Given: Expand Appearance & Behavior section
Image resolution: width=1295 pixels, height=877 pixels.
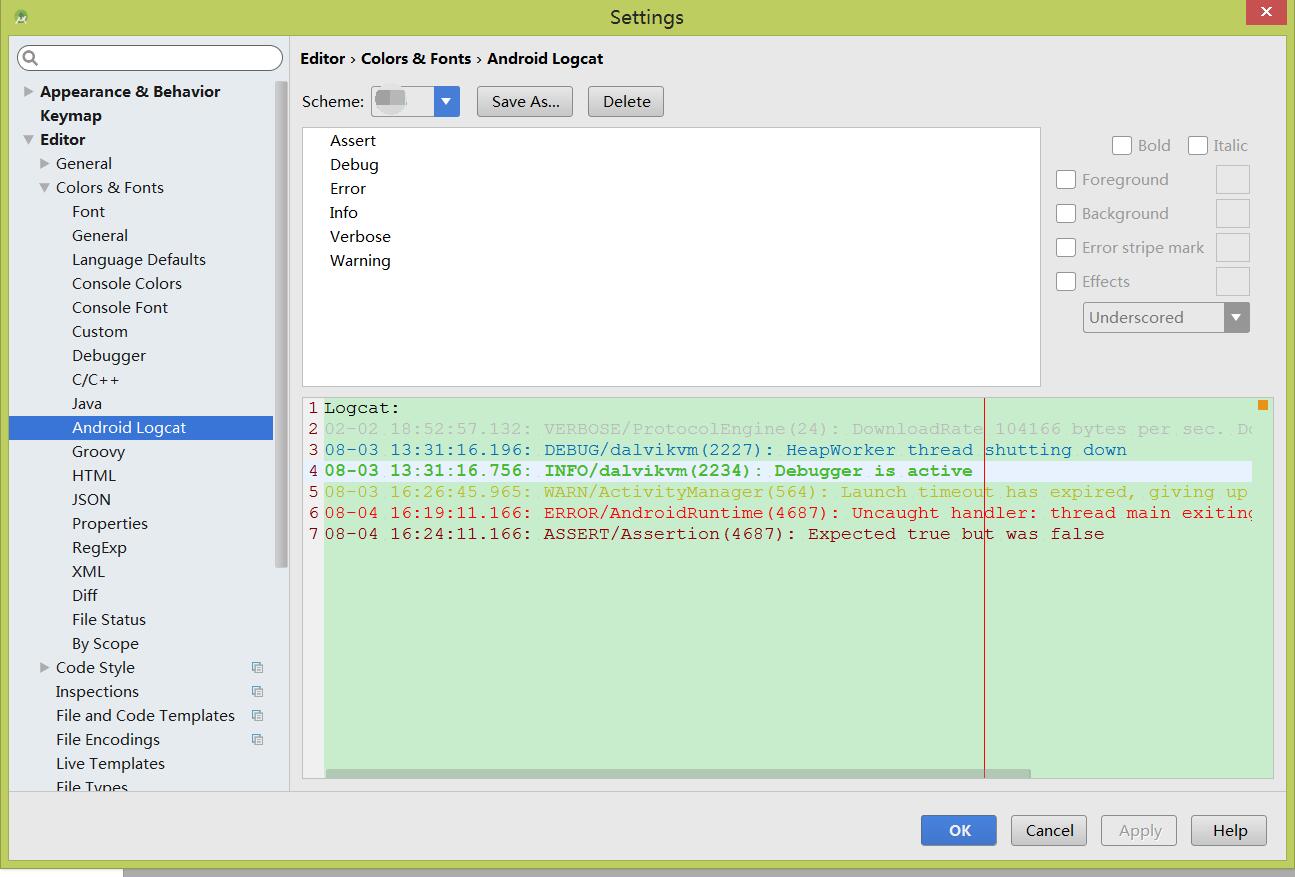Looking at the screenshot, I should [x=28, y=92].
